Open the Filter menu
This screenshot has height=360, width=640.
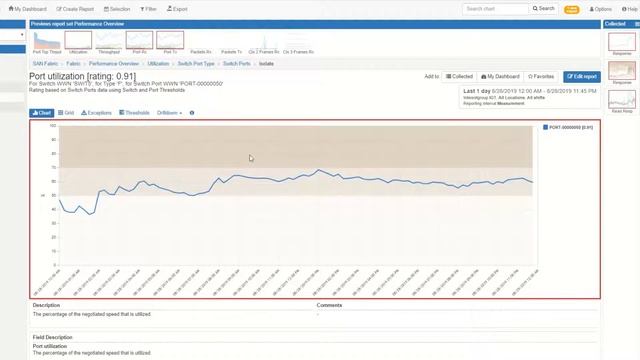point(148,9)
